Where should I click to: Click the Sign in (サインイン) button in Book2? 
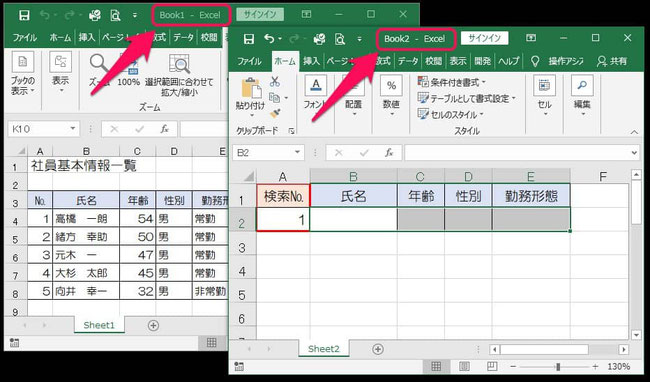[484, 38]
